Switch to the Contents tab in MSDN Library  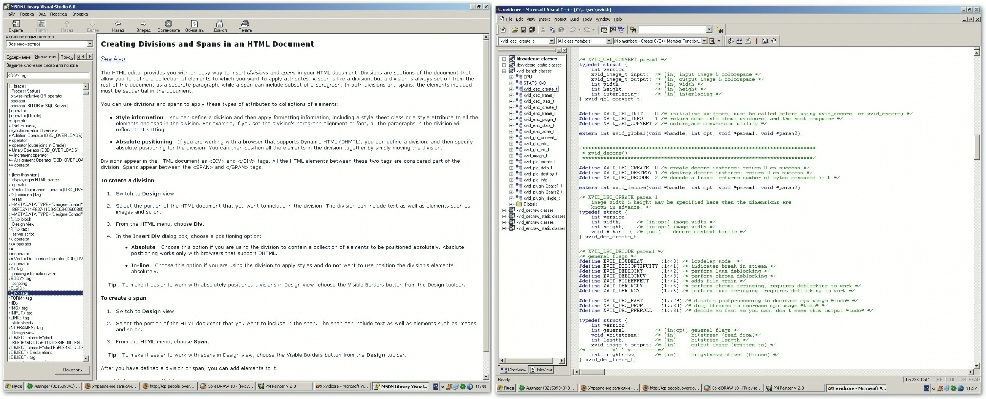(19, 57)
